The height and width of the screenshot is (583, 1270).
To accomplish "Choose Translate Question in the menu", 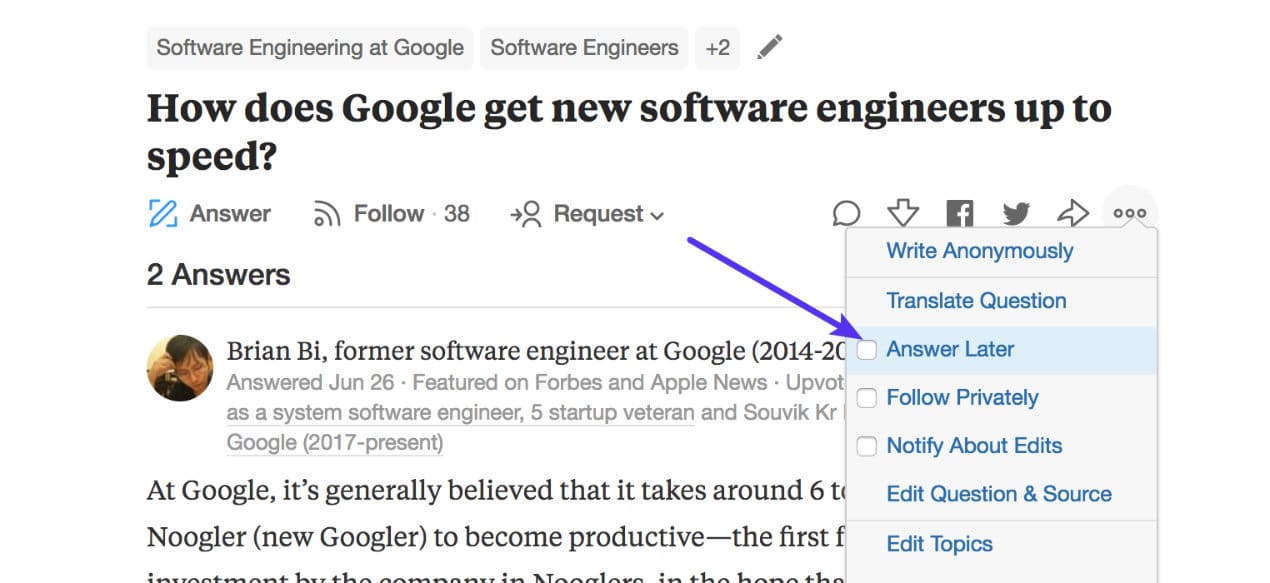I will [x=976, y=301].
